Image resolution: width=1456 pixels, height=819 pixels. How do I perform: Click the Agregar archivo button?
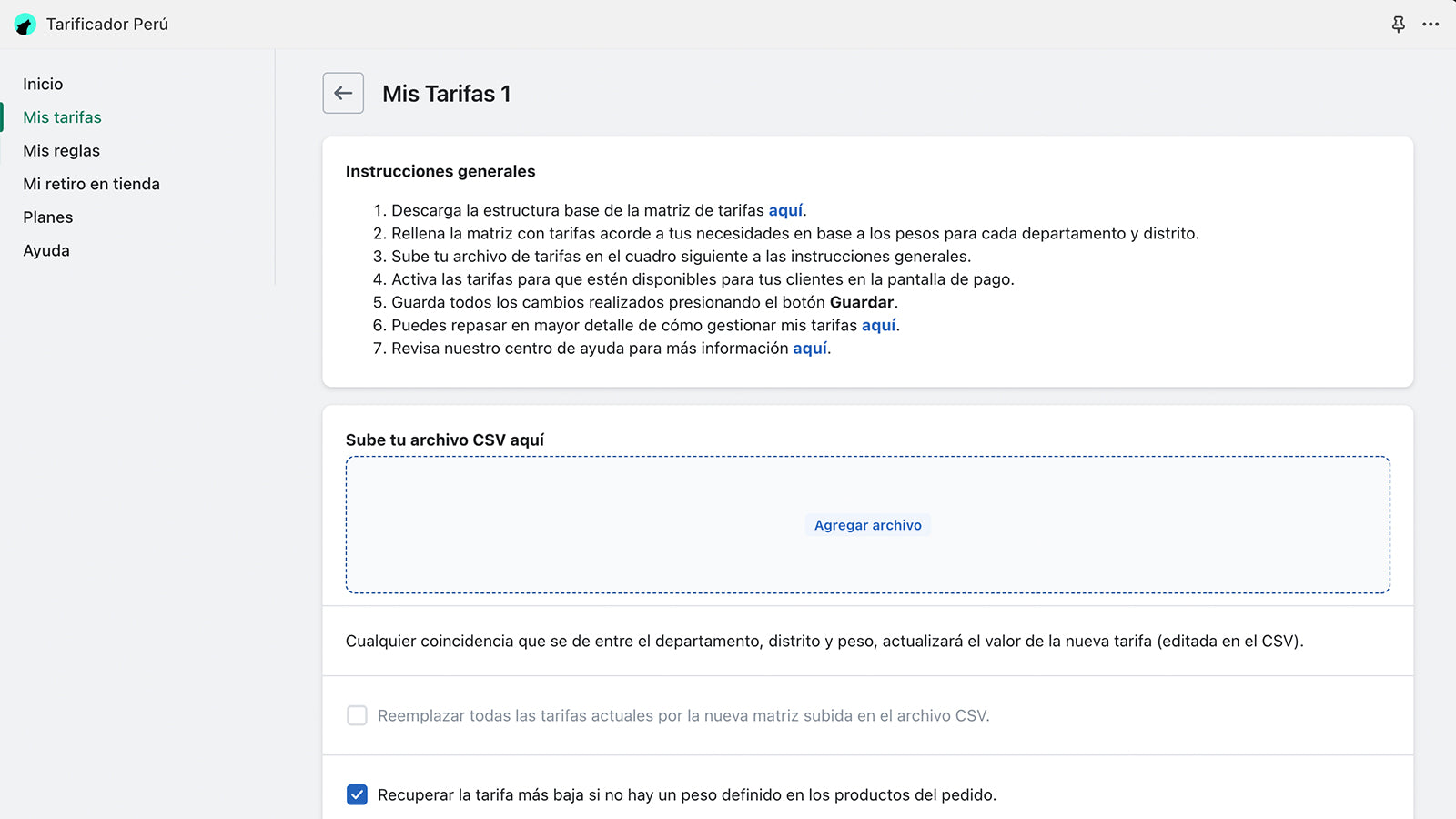coord(867,524)
